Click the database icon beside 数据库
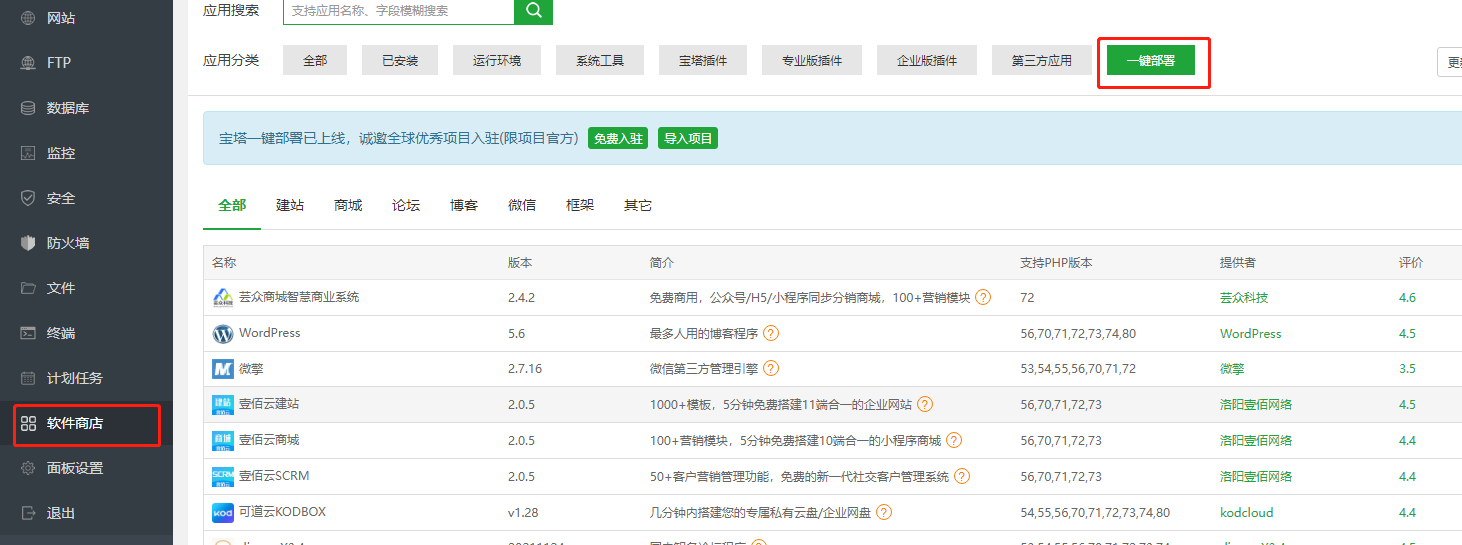1462x545 pixels. 28,108
